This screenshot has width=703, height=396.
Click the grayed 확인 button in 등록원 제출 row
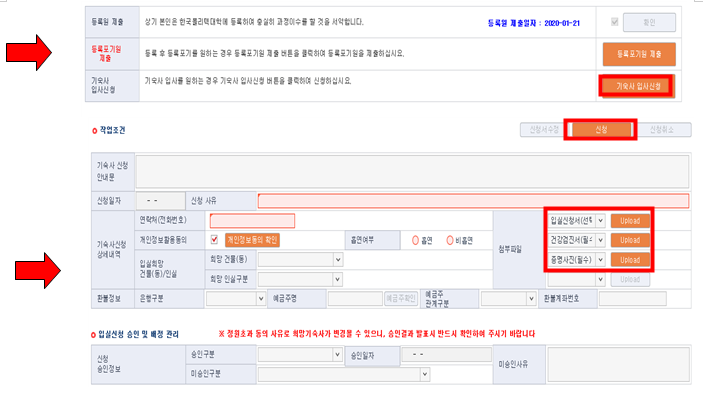pos(649,22)
